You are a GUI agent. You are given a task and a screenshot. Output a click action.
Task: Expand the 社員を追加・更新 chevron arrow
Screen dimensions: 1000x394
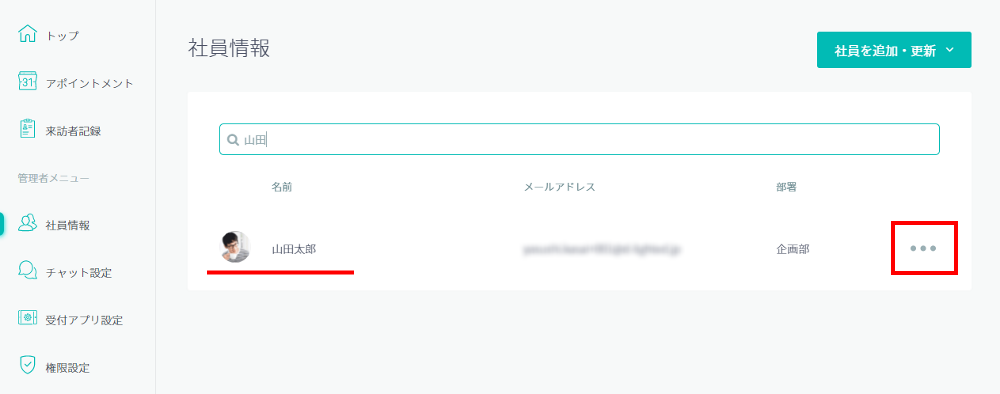point(950,50)
